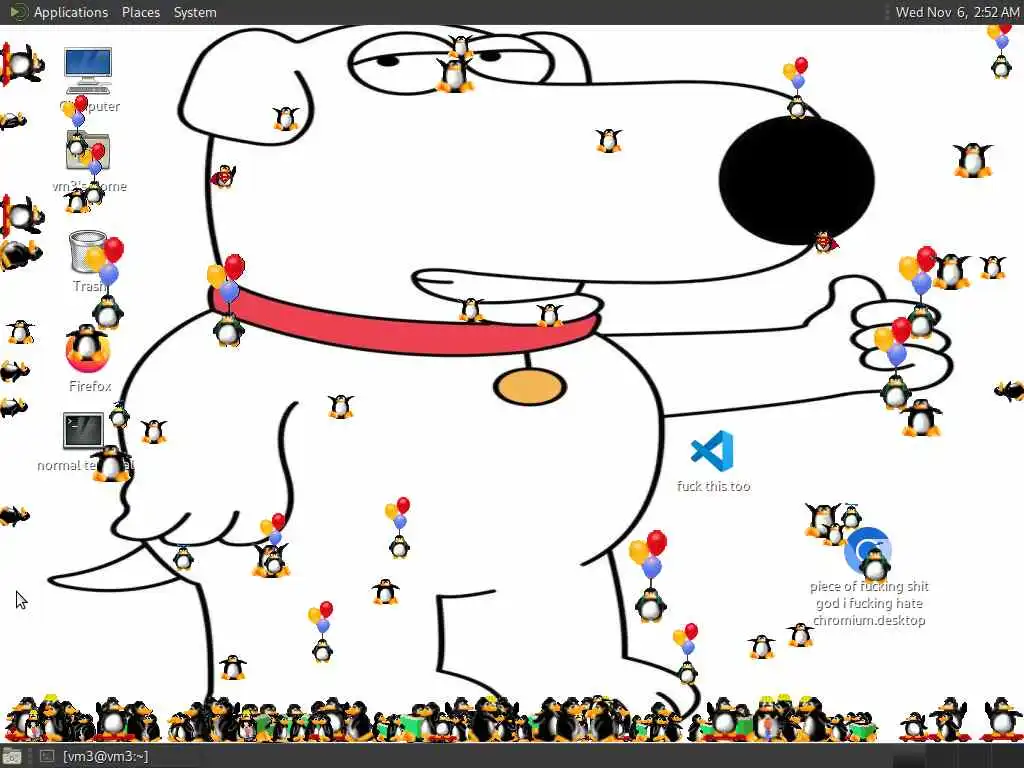Screen dimensions: 1024x768
Task: Select the Visual Studio Code desktop icon
Action: pyautogui.click(x=712, y=451)
